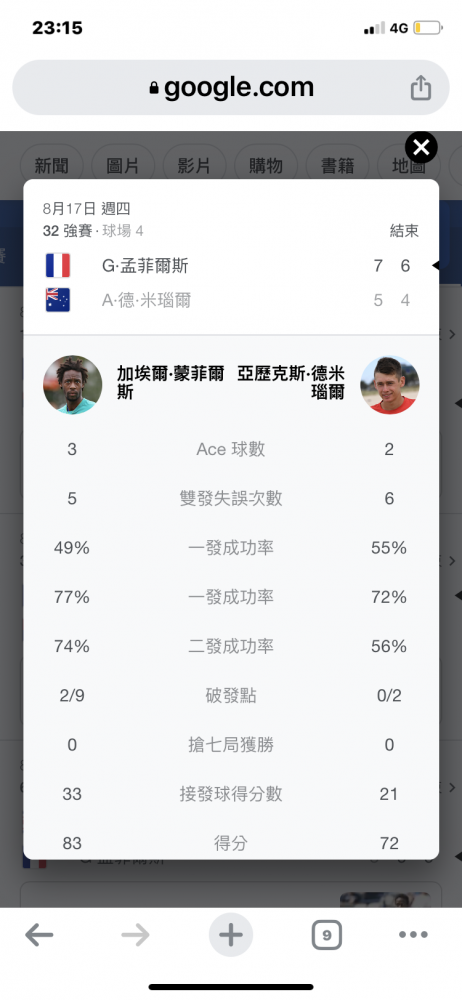The width and height of the screenshot is (462, 1000).
Task: Select the 影片 search tab
Action: pos(195,166)
